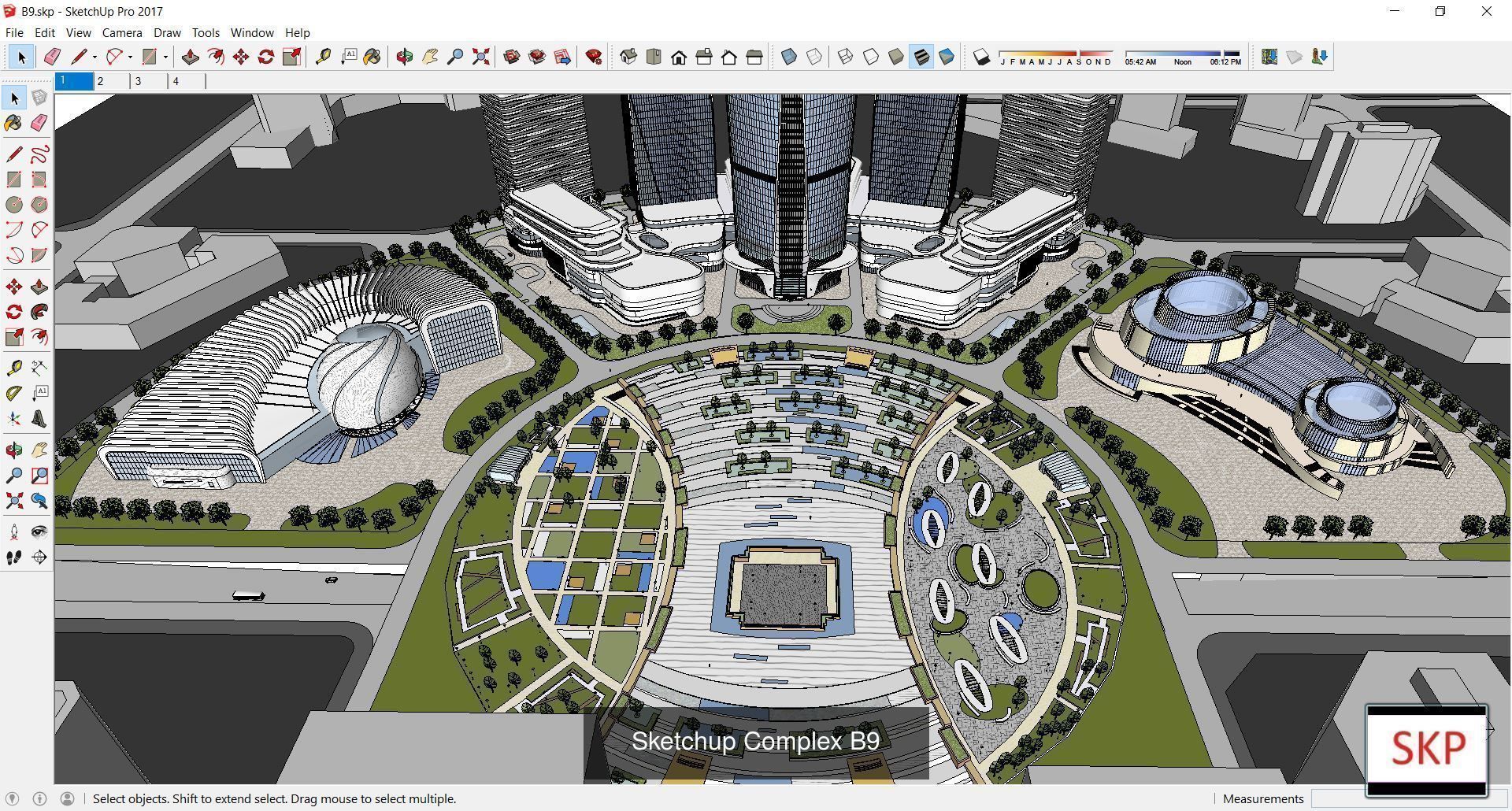Click the Add Location toolbar icon
The image size is (1512, 811).
click(x=1269, y=57)
